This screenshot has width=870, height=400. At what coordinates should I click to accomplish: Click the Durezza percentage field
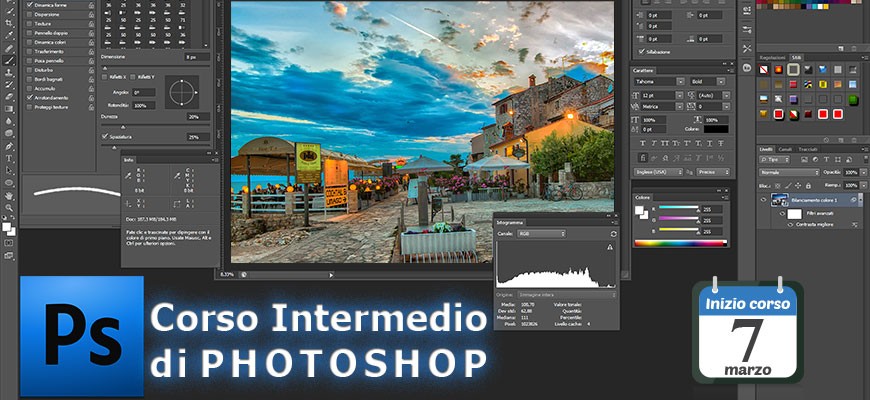click(198, 117)
